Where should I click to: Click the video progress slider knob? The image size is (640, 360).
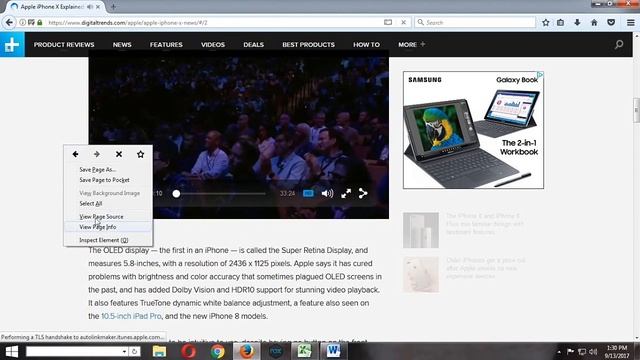(x=176, y=193)
